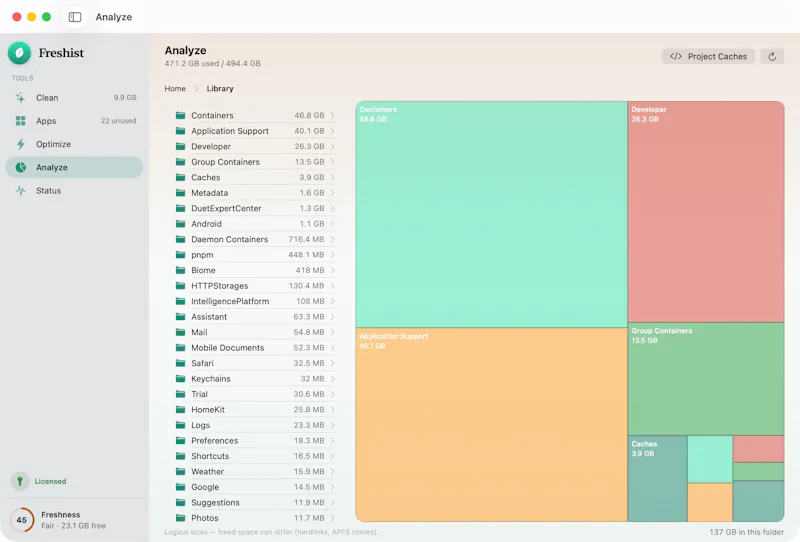Image resolution: width=800 pixels, height=542 pixels.
Task: Go to Home in breadcrumb
Action: [x=175, y=88]
